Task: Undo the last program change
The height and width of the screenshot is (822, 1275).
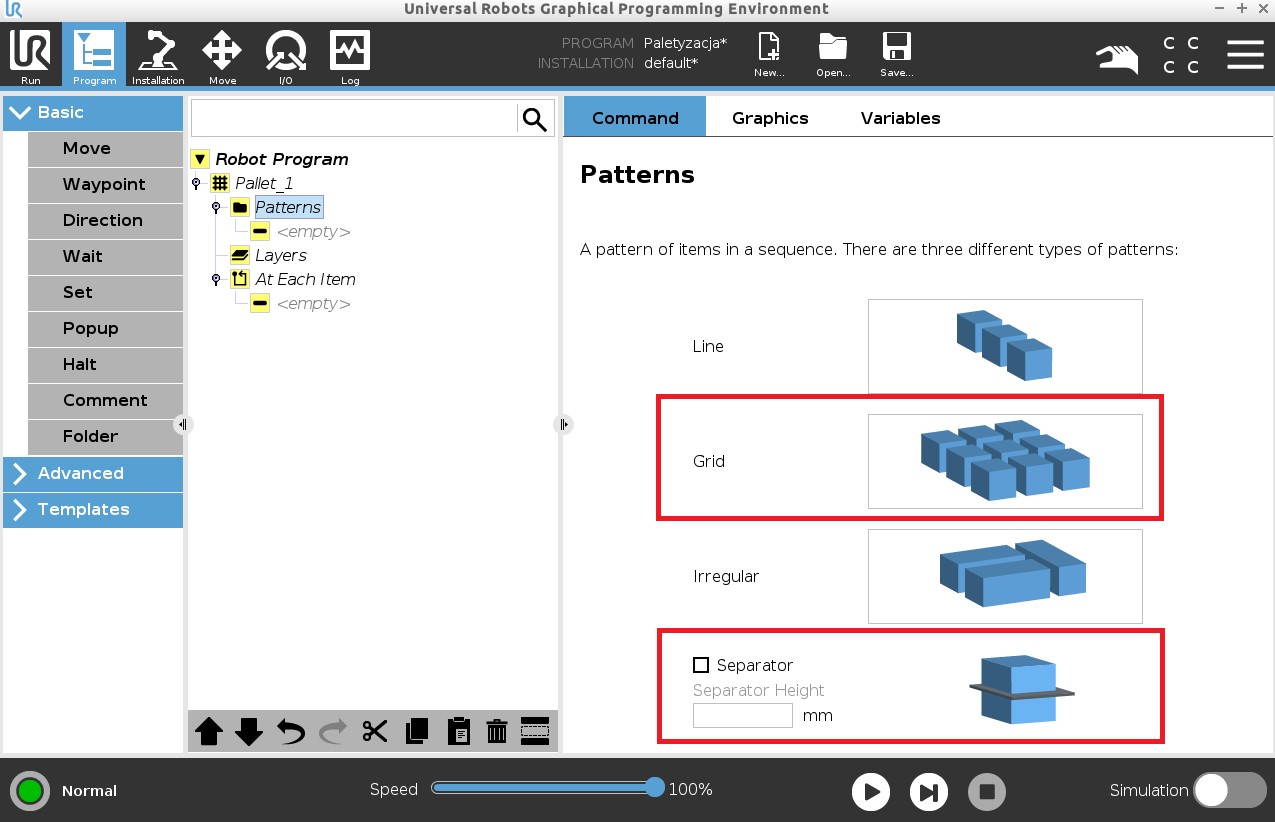Action: 291,732
